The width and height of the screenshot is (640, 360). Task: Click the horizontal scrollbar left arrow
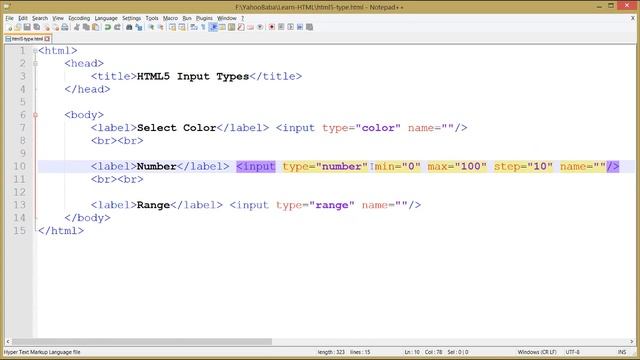tap(8, 342)
